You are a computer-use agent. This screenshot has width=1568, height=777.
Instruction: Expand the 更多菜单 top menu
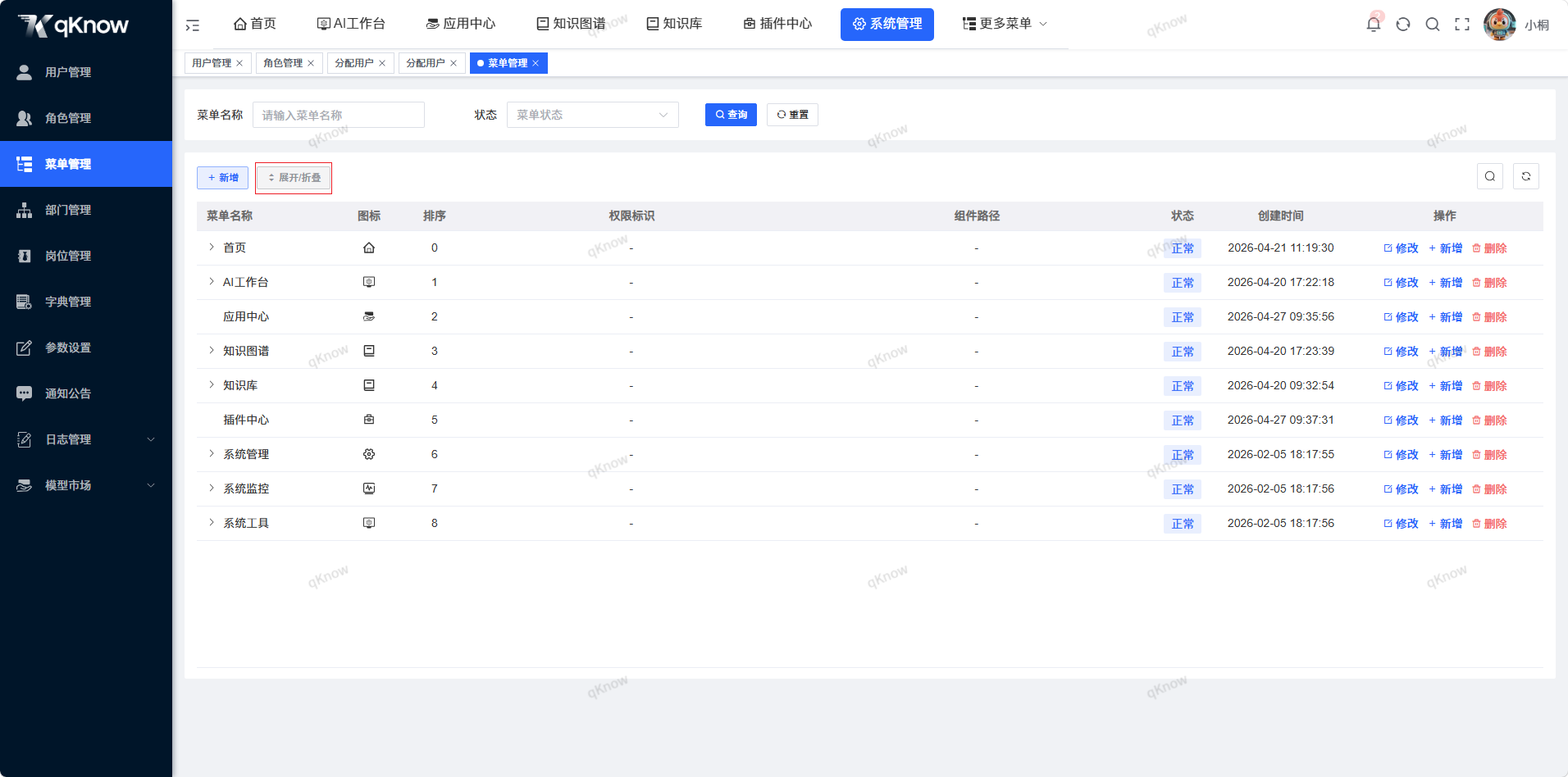[1005, 24]
